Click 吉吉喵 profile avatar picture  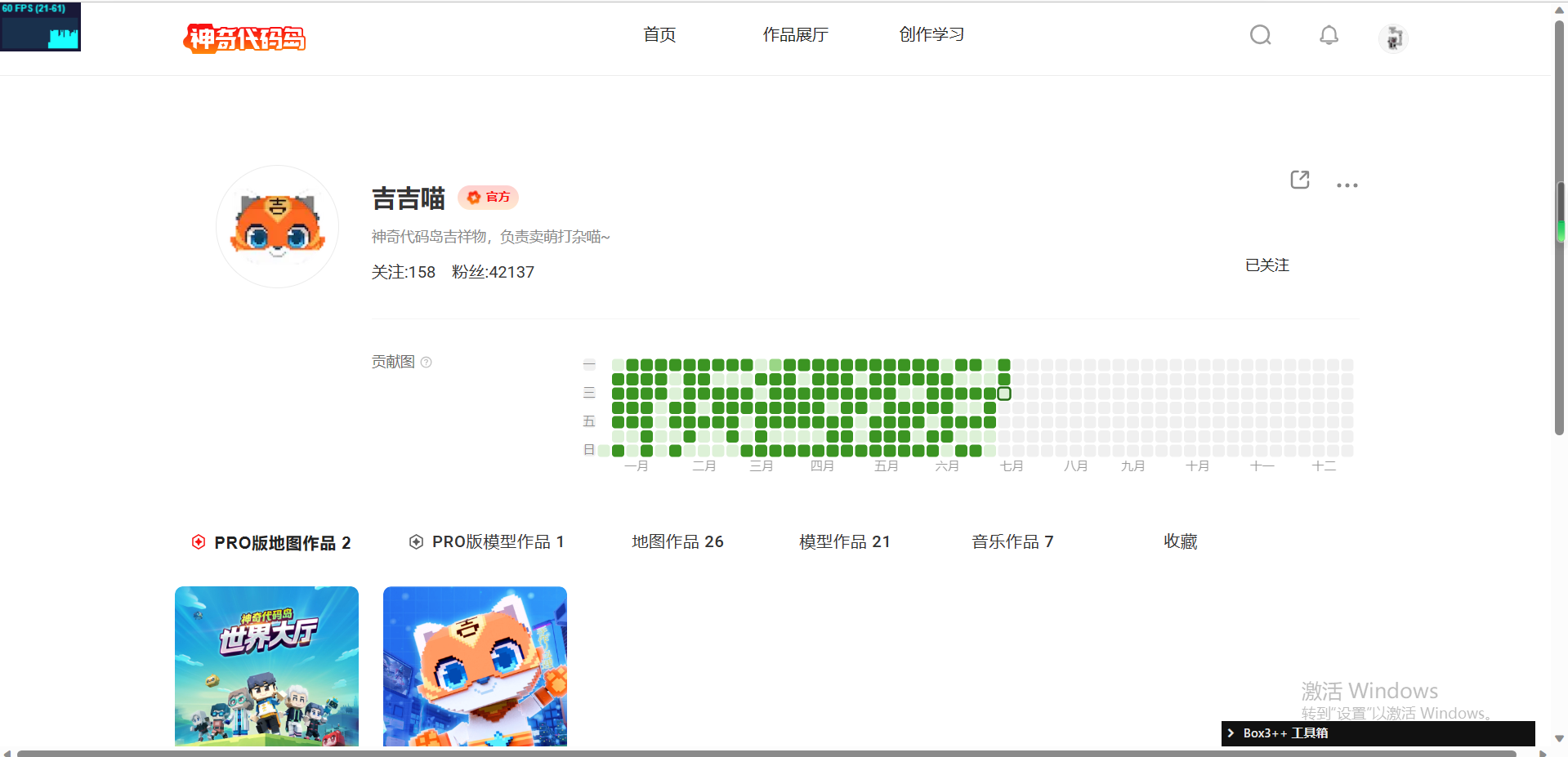tap(278, 227)
